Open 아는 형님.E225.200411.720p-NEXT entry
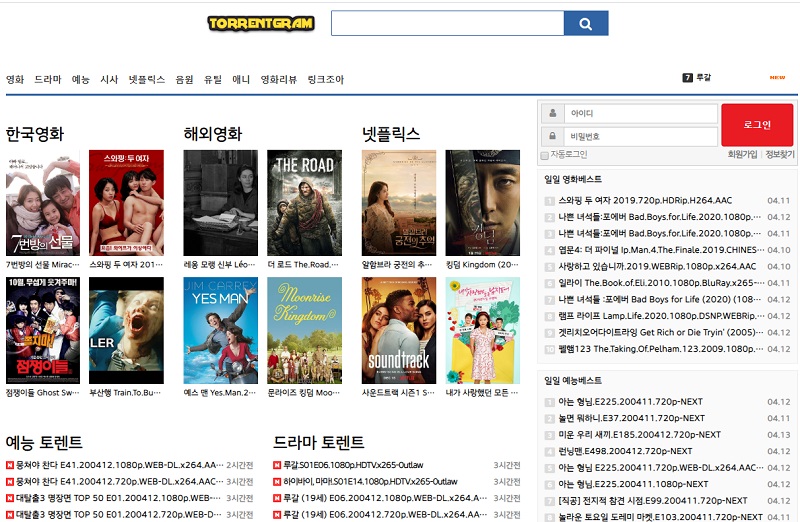 (x=631, y=402)
